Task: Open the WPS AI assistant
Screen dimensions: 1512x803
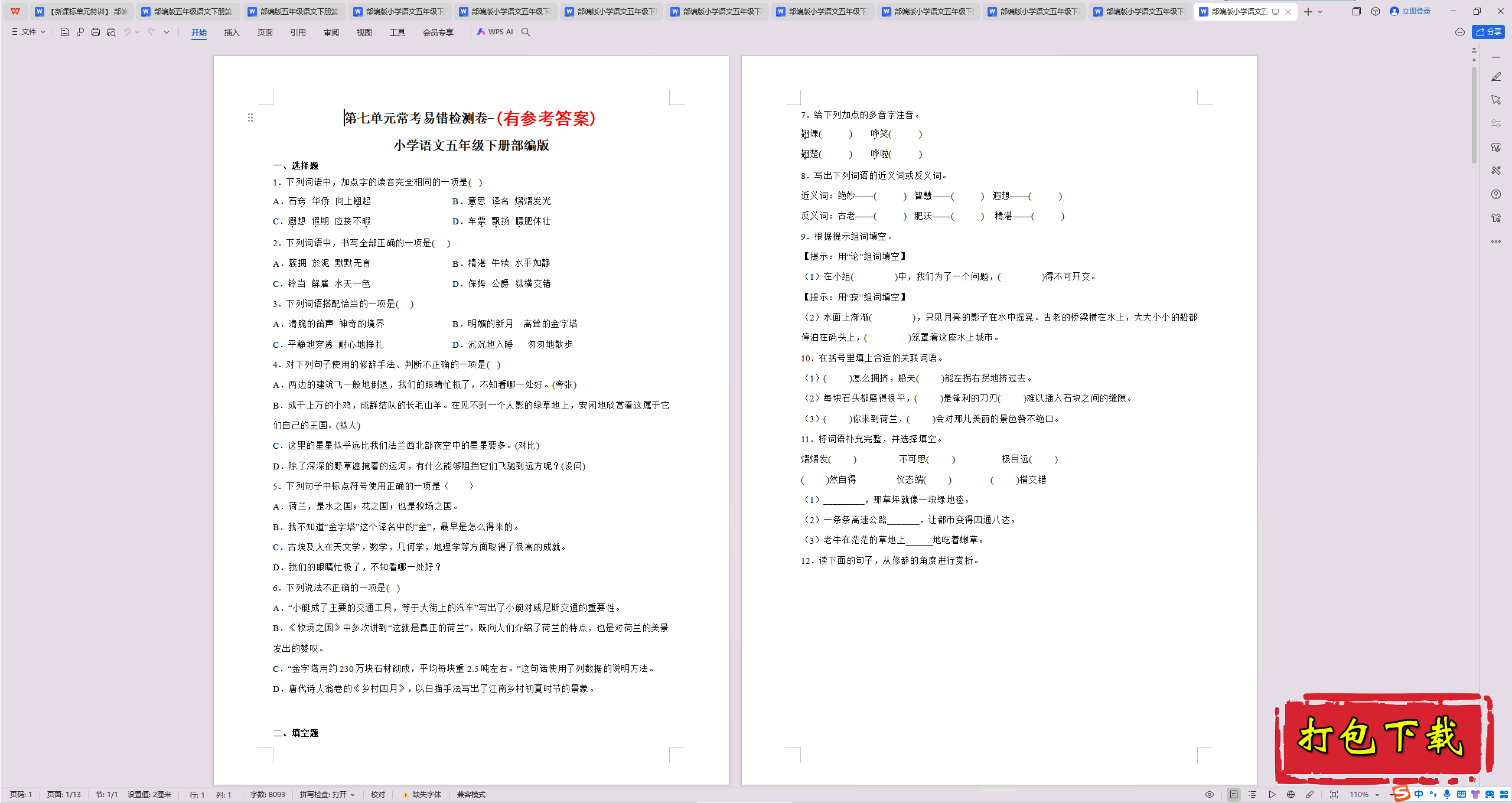Action: coord(495,32)
